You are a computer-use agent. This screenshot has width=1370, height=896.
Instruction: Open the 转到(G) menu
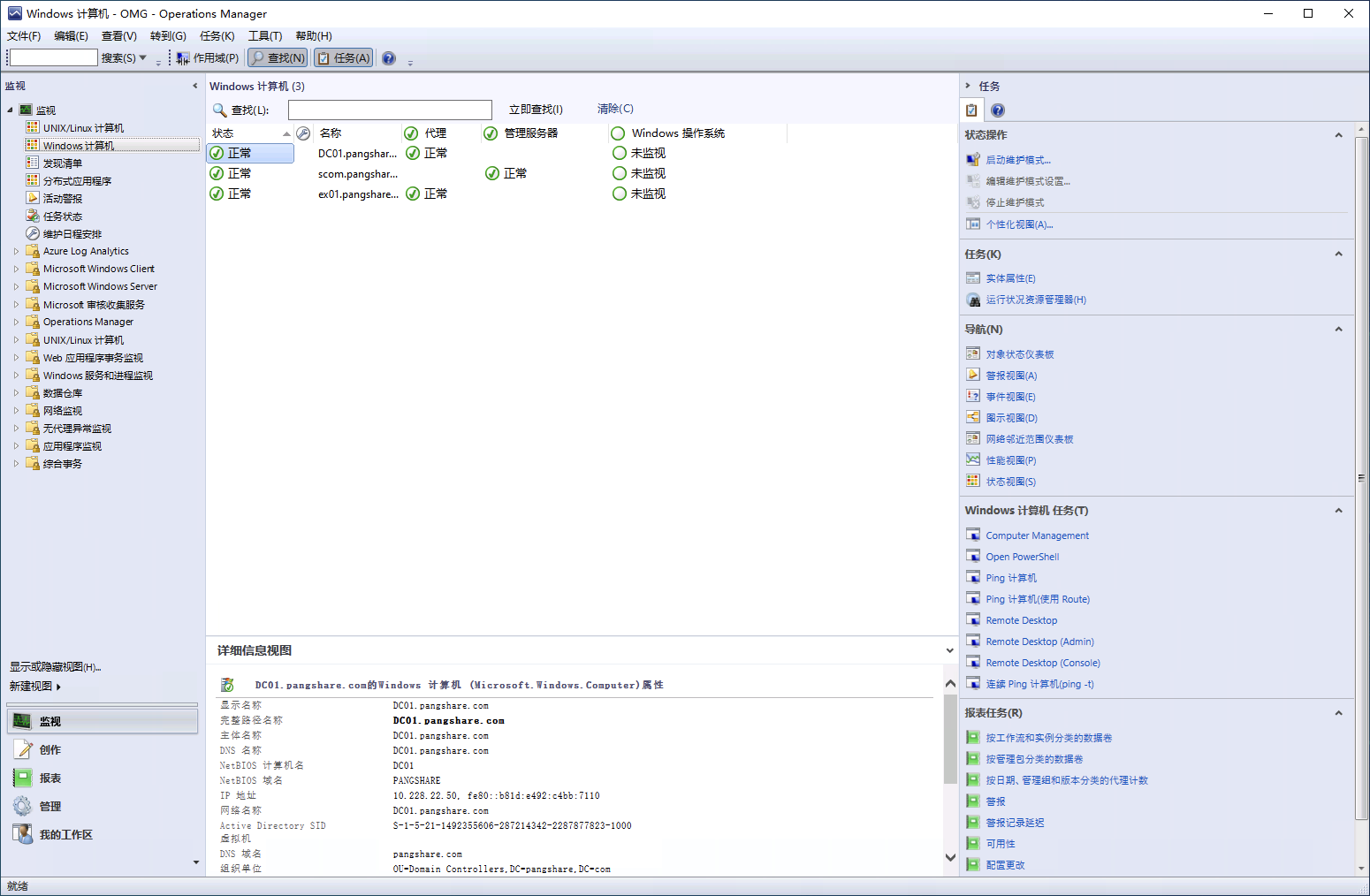point(168,35)
